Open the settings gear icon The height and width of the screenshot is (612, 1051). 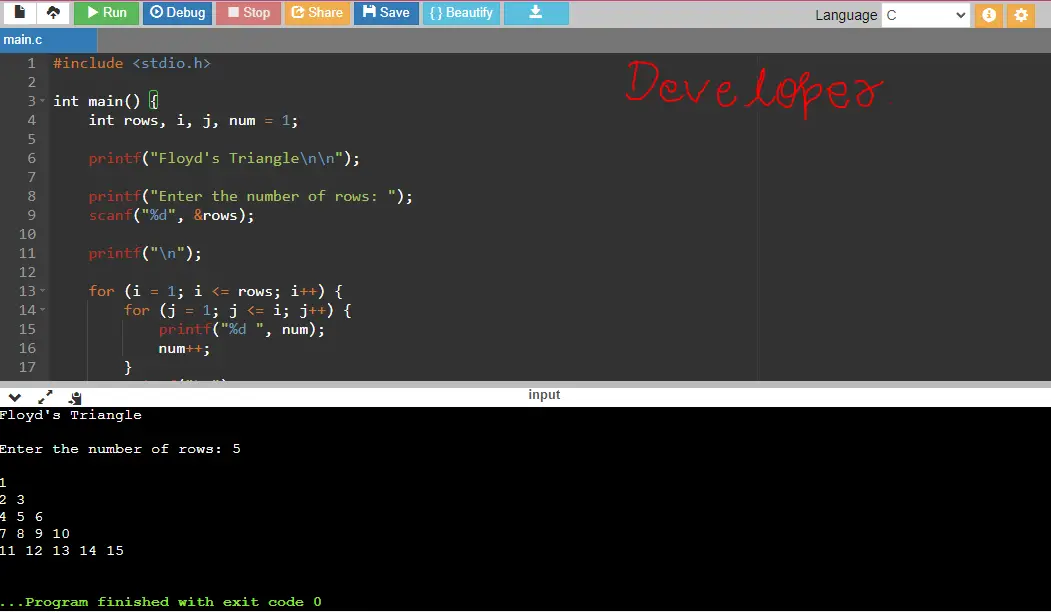click(x=1021, y=15)
